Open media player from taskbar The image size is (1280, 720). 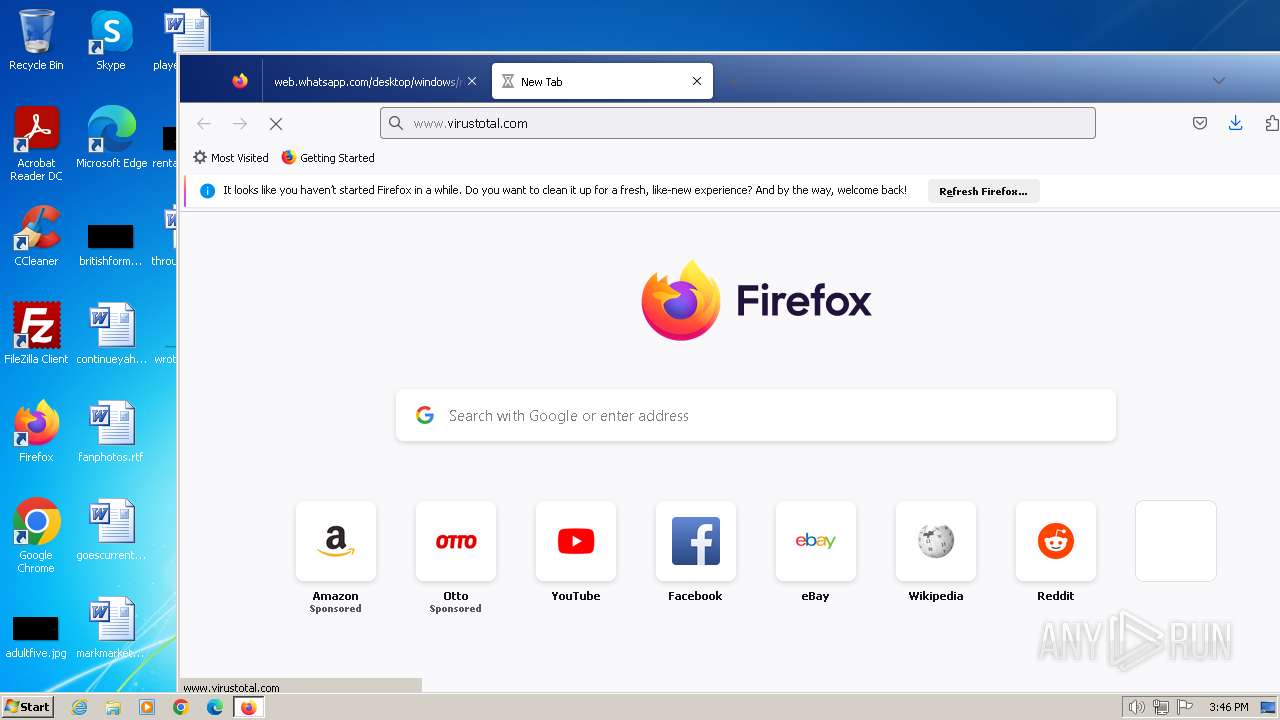[x=147, y=707]
